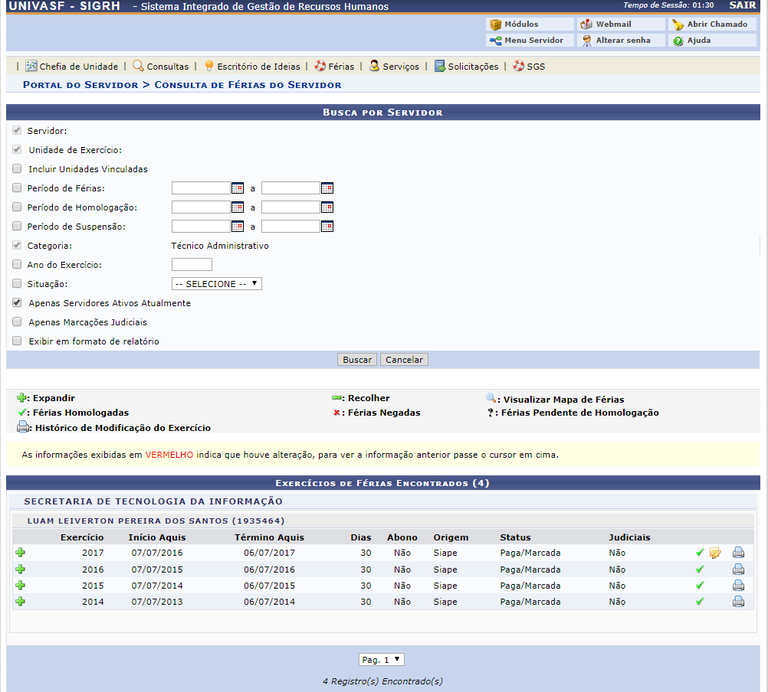768x692 pixels.
Task: Enable Incluir Unidades Vinculadas checkbox
Action: 17,169
